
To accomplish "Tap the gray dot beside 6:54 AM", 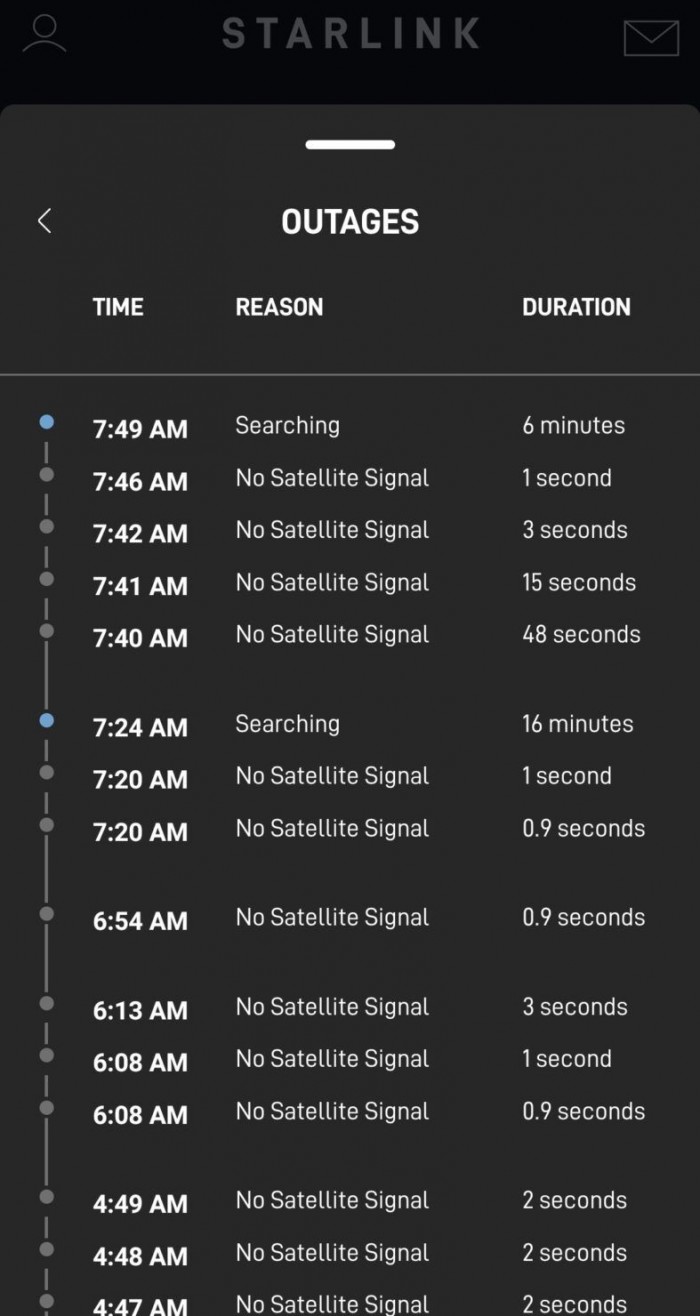I will [x=46, y=914].
